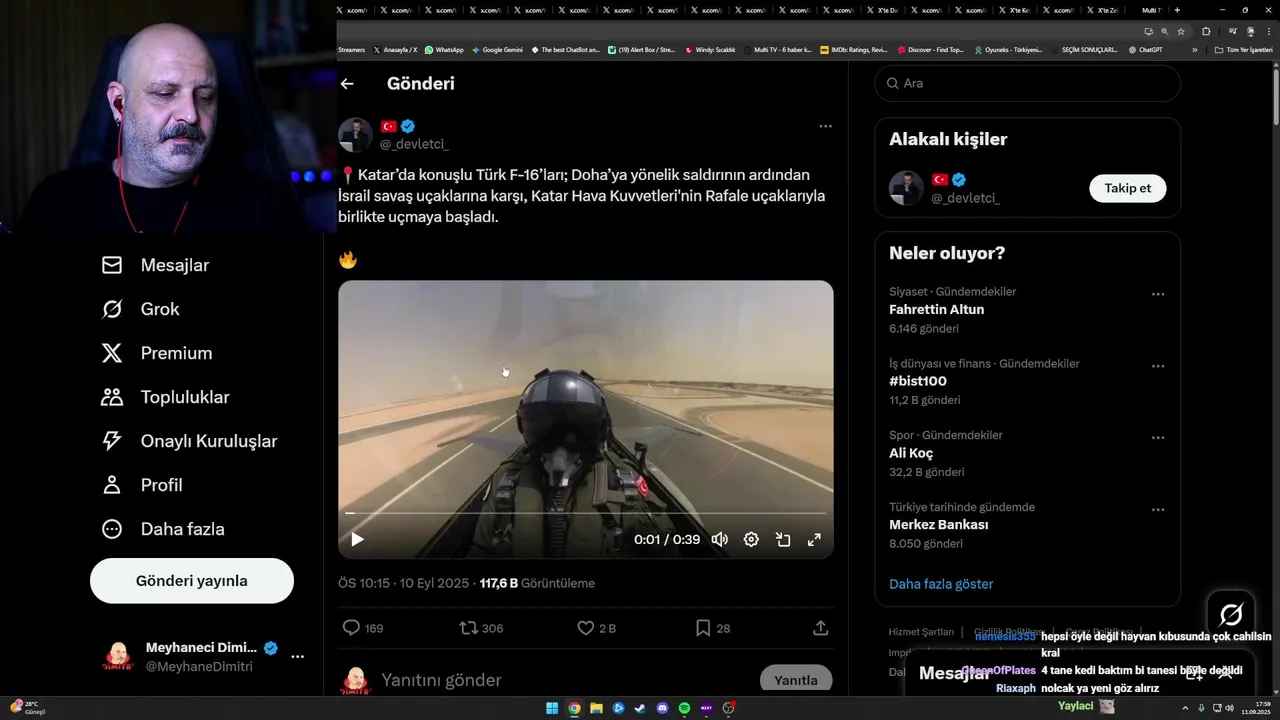1280x720 pixels.
Task: Play the video with the play button
Action: (x=357, y=540)
